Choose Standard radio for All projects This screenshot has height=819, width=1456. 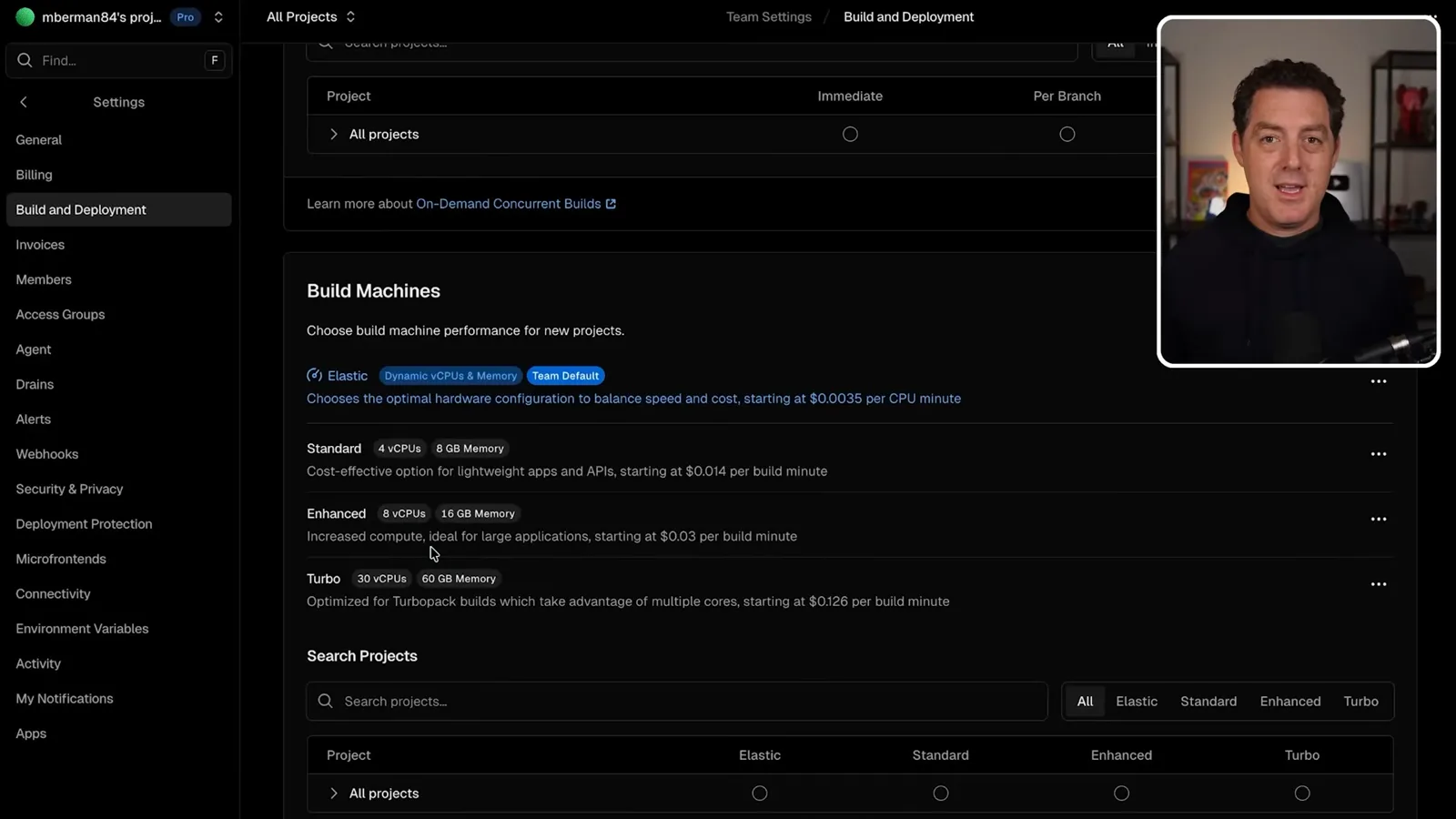click(x=941, y=794)
